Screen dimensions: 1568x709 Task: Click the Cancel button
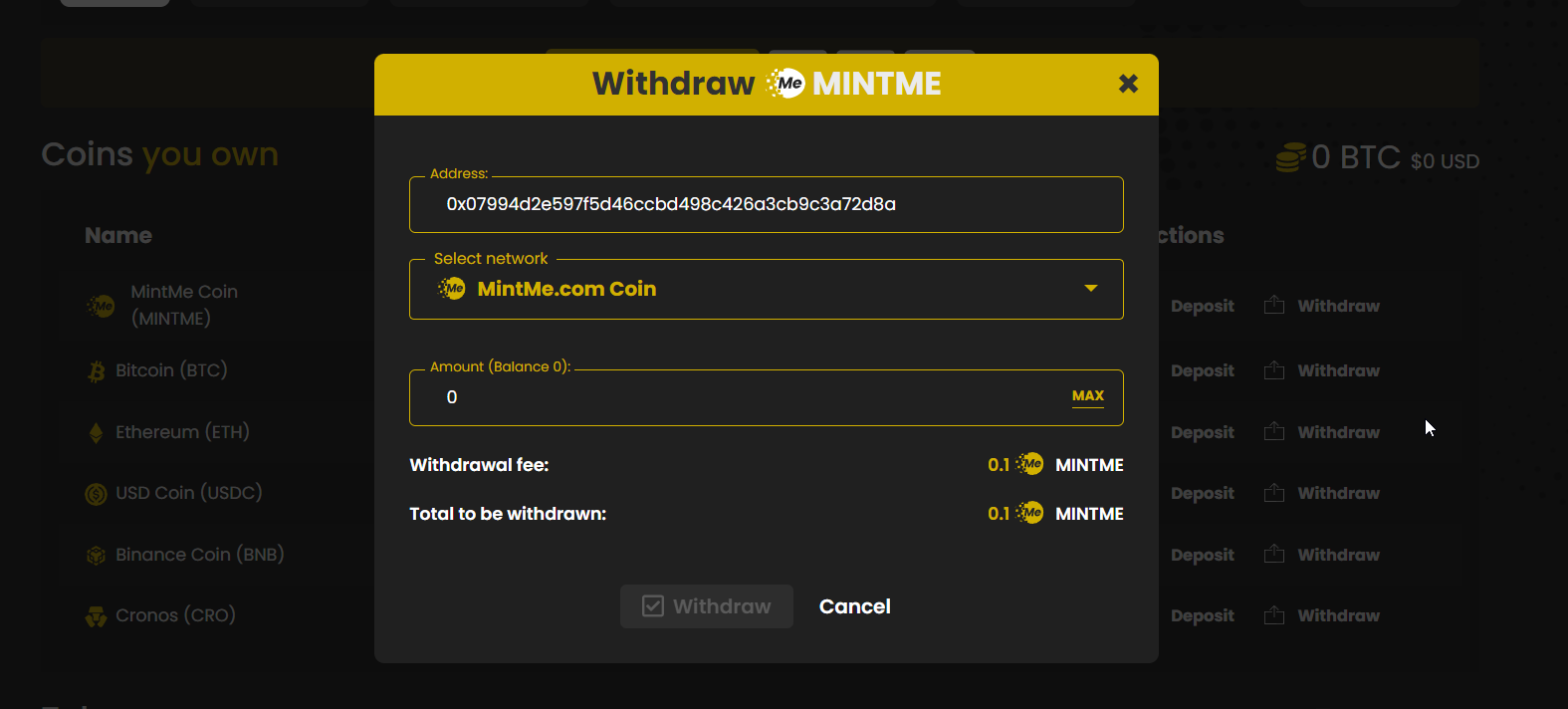tap(854, 606)
